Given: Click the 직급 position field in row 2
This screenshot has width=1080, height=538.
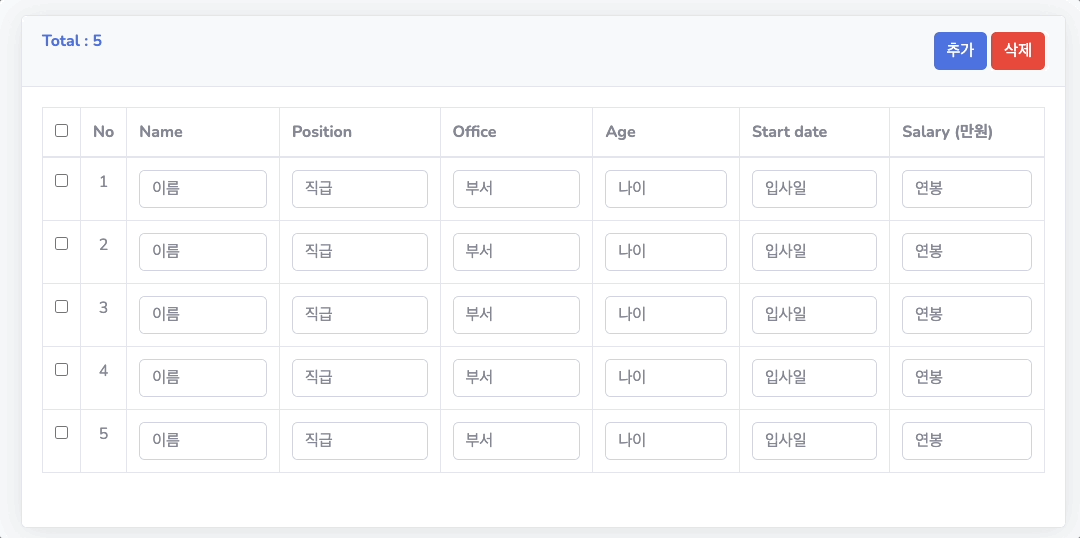Looking at the screenshot, I should click(360, 251).
